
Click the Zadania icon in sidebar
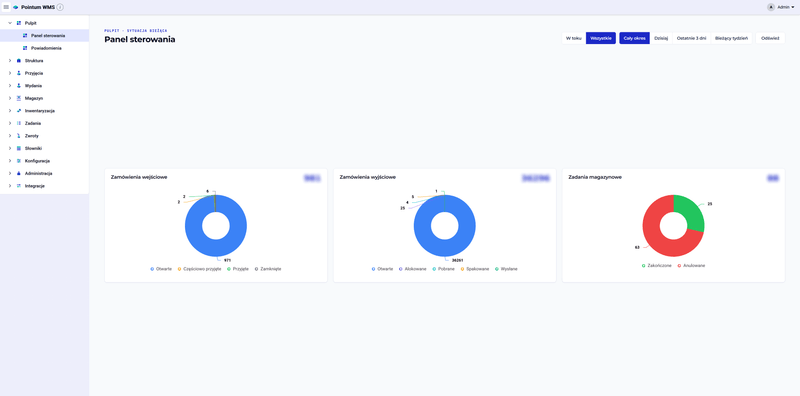pos(19,123)
